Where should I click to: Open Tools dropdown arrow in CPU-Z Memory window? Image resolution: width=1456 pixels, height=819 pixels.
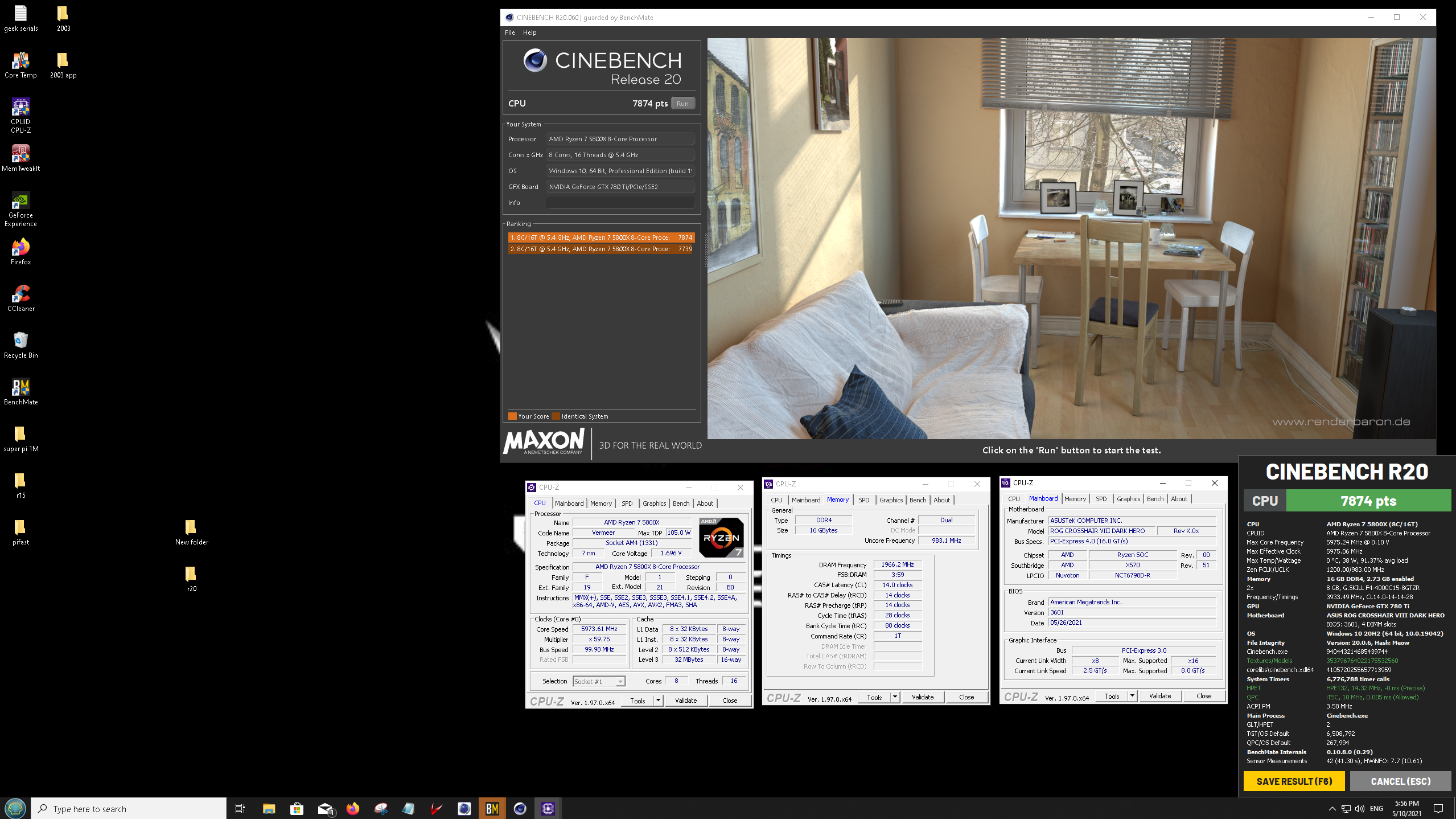[x=895, y=697]
